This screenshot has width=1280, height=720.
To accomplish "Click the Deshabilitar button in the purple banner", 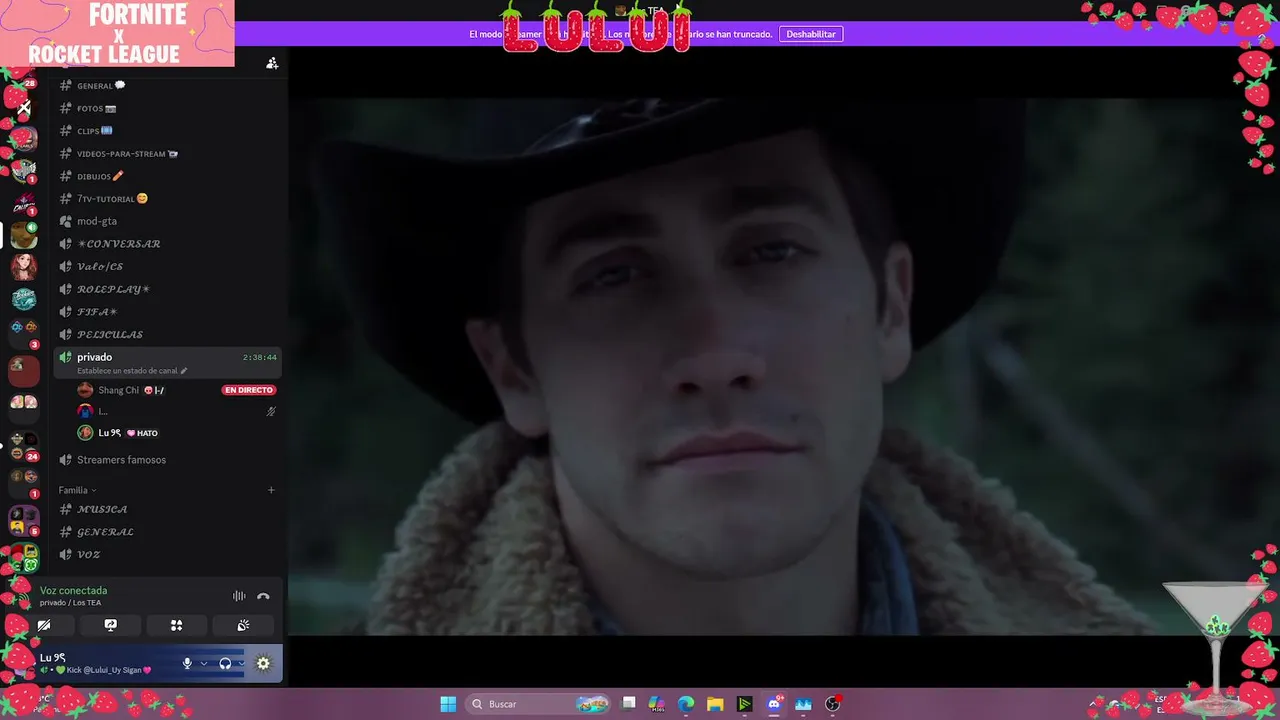I will pos(810,34).
